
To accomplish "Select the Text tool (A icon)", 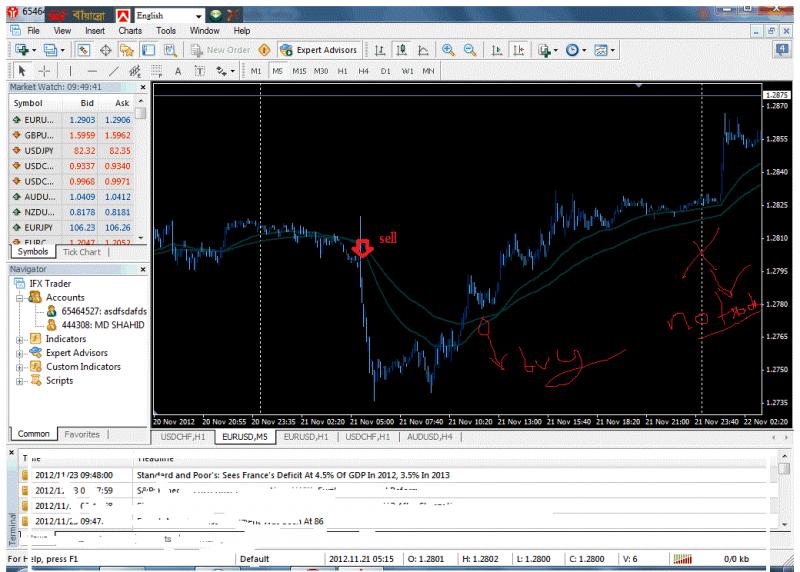I will (x=178, y=71).
